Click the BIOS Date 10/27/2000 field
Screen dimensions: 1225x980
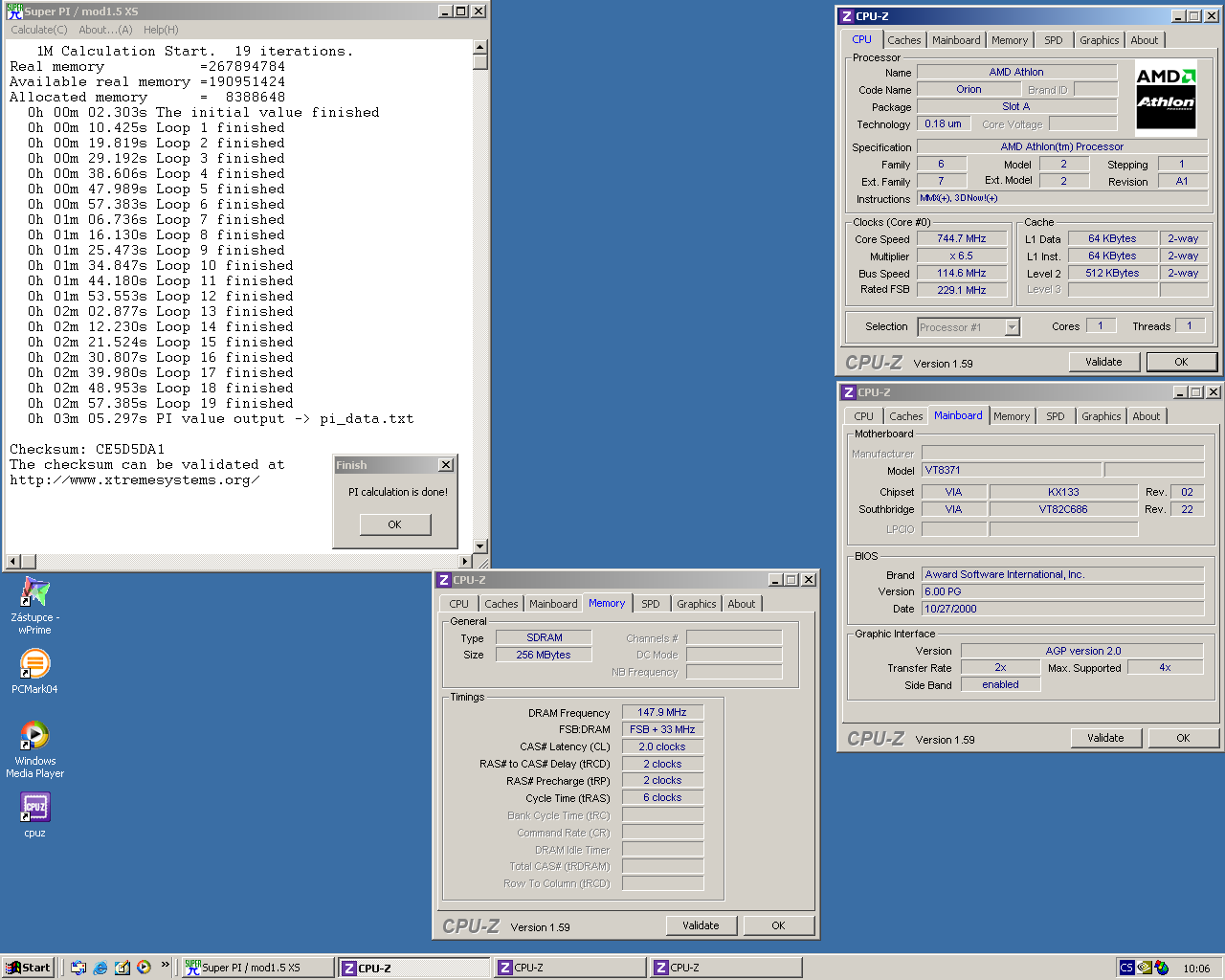[1062, 609]
